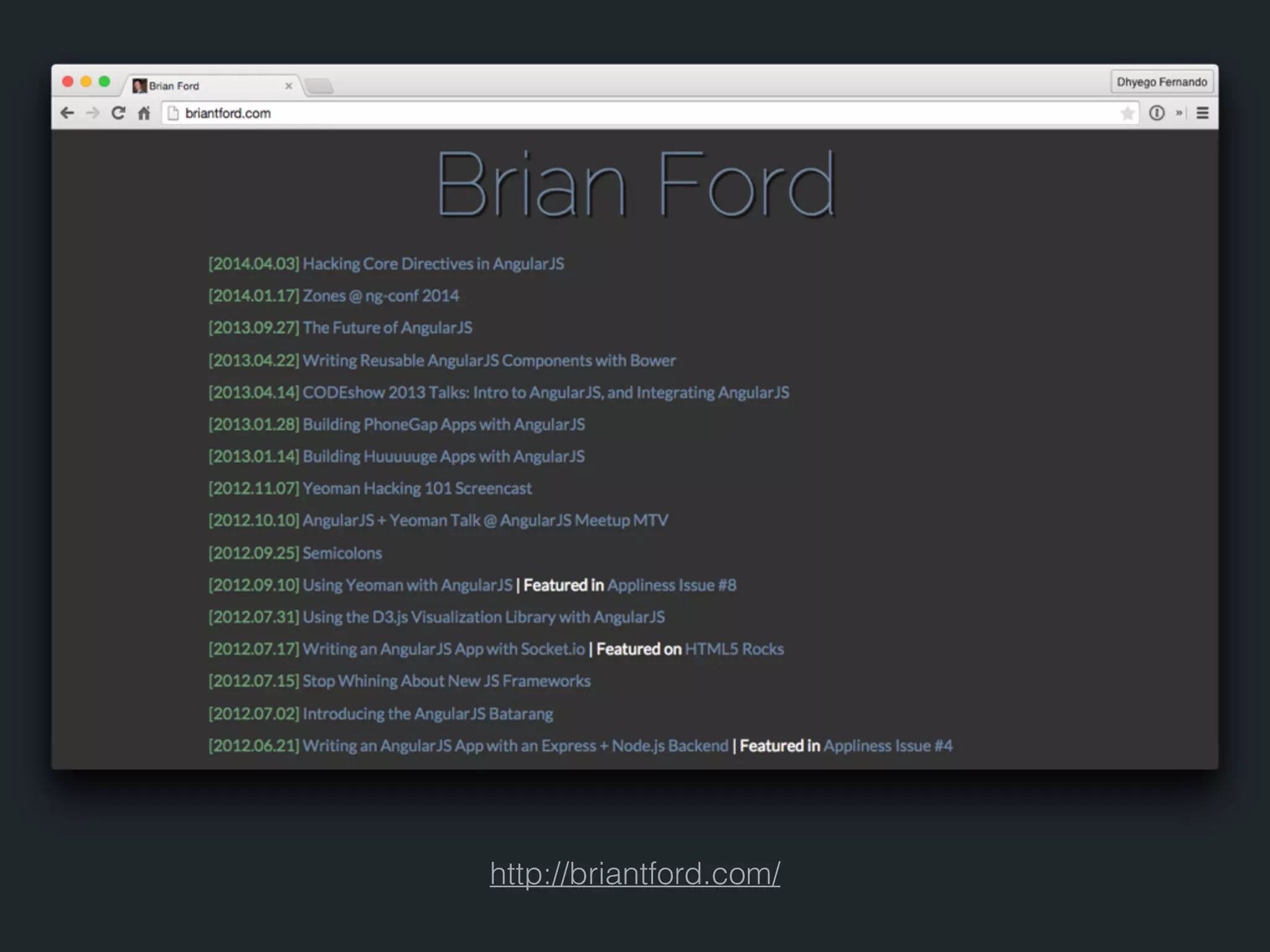Open Chrome hamburger menu

pyautogui.click(x=1202, y=113)
